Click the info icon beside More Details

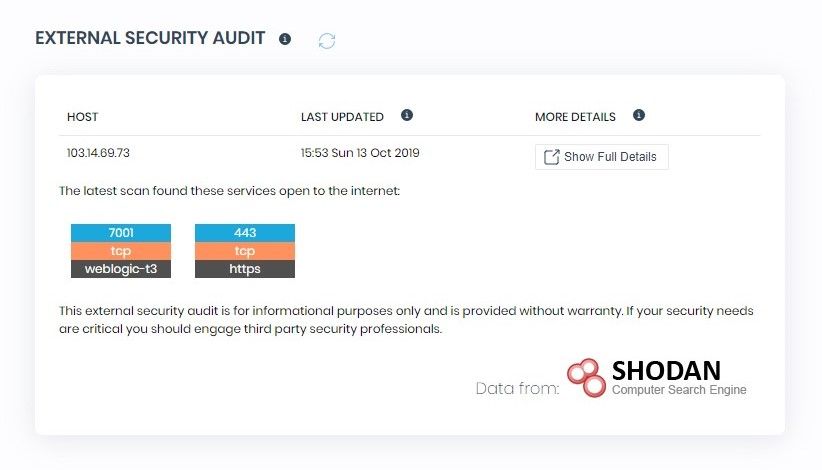pyautogui.click(x=639, y=115)
